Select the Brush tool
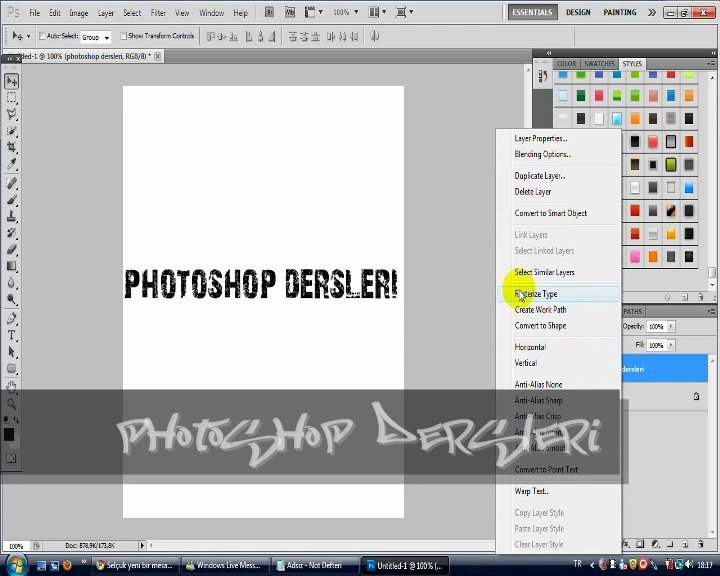 click(x=12, y=200)
